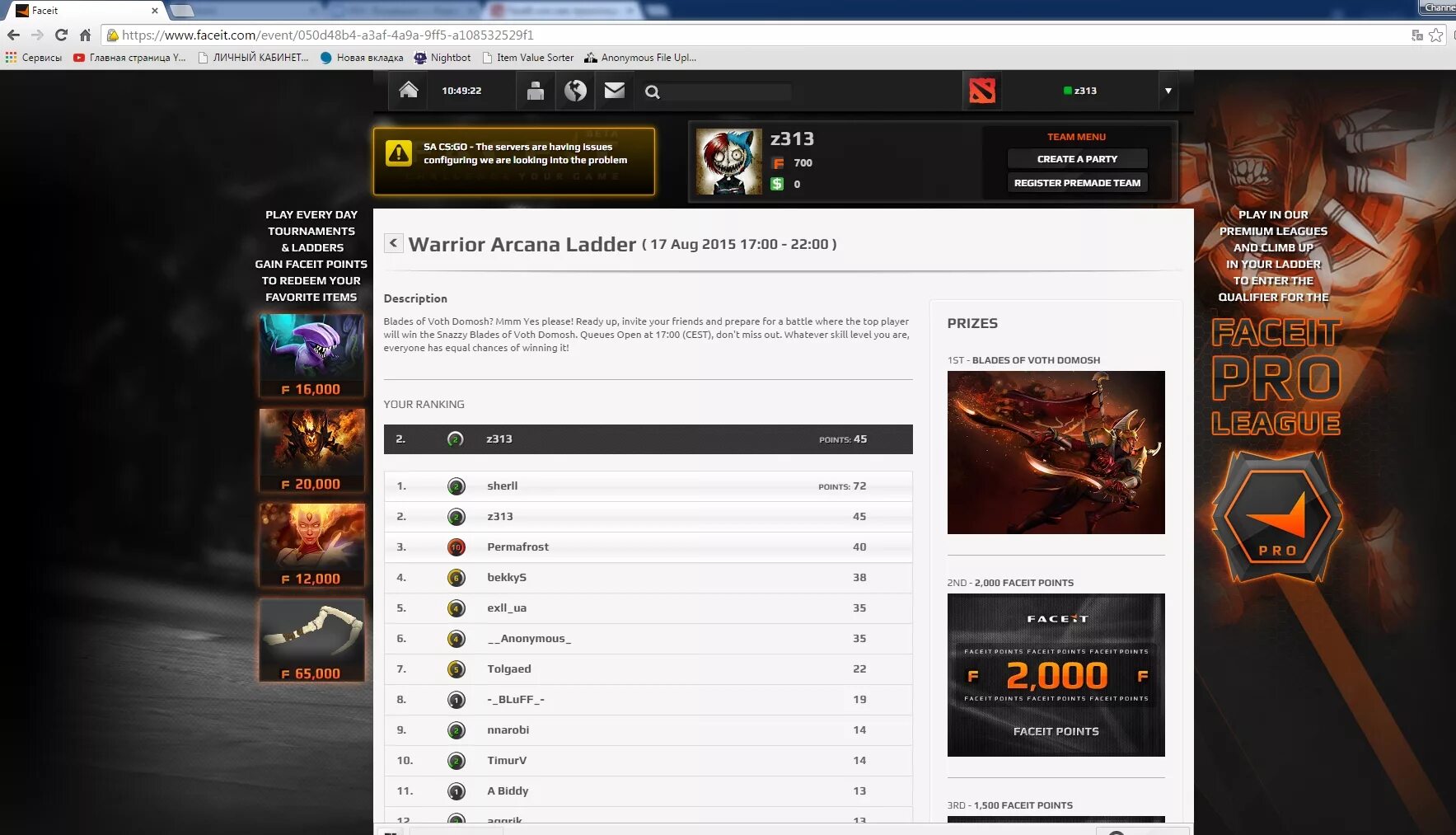Go to the Faceit home icon
Screen dimensions: 1456x835
(x=409, y=91)
